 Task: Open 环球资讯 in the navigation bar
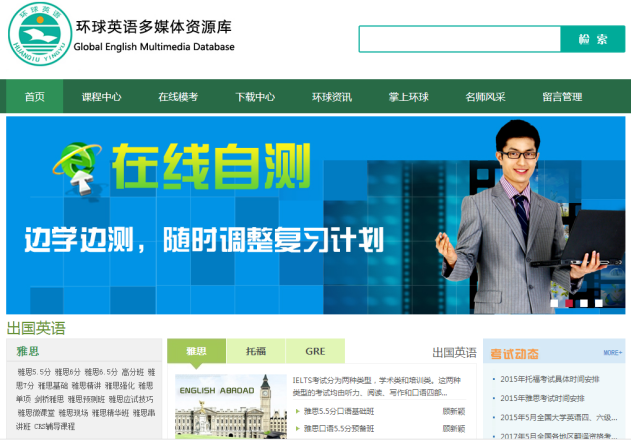(x=332, y=97)
